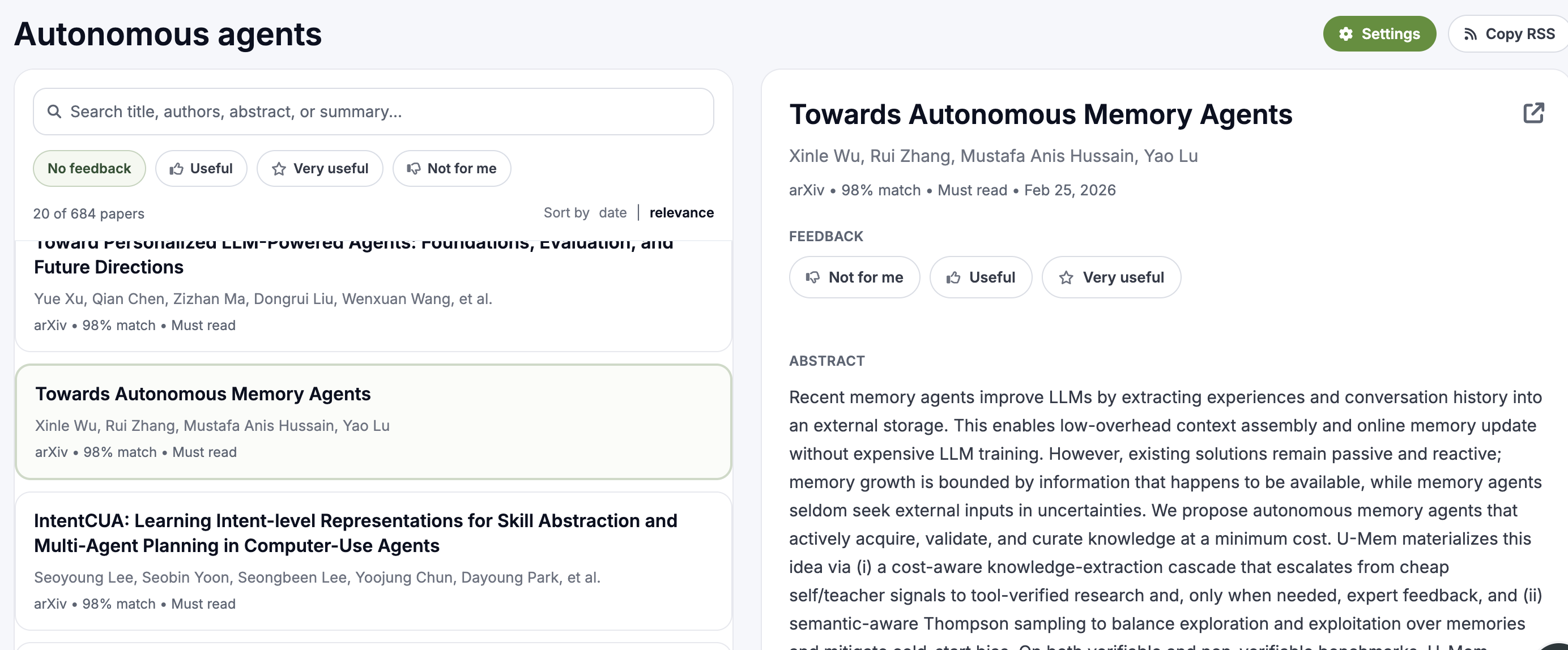Viewport: 1568px width, 650px height.
Task: Click authors 'Yue Xu, Qian Chen' line
Action: click(263, 299)
